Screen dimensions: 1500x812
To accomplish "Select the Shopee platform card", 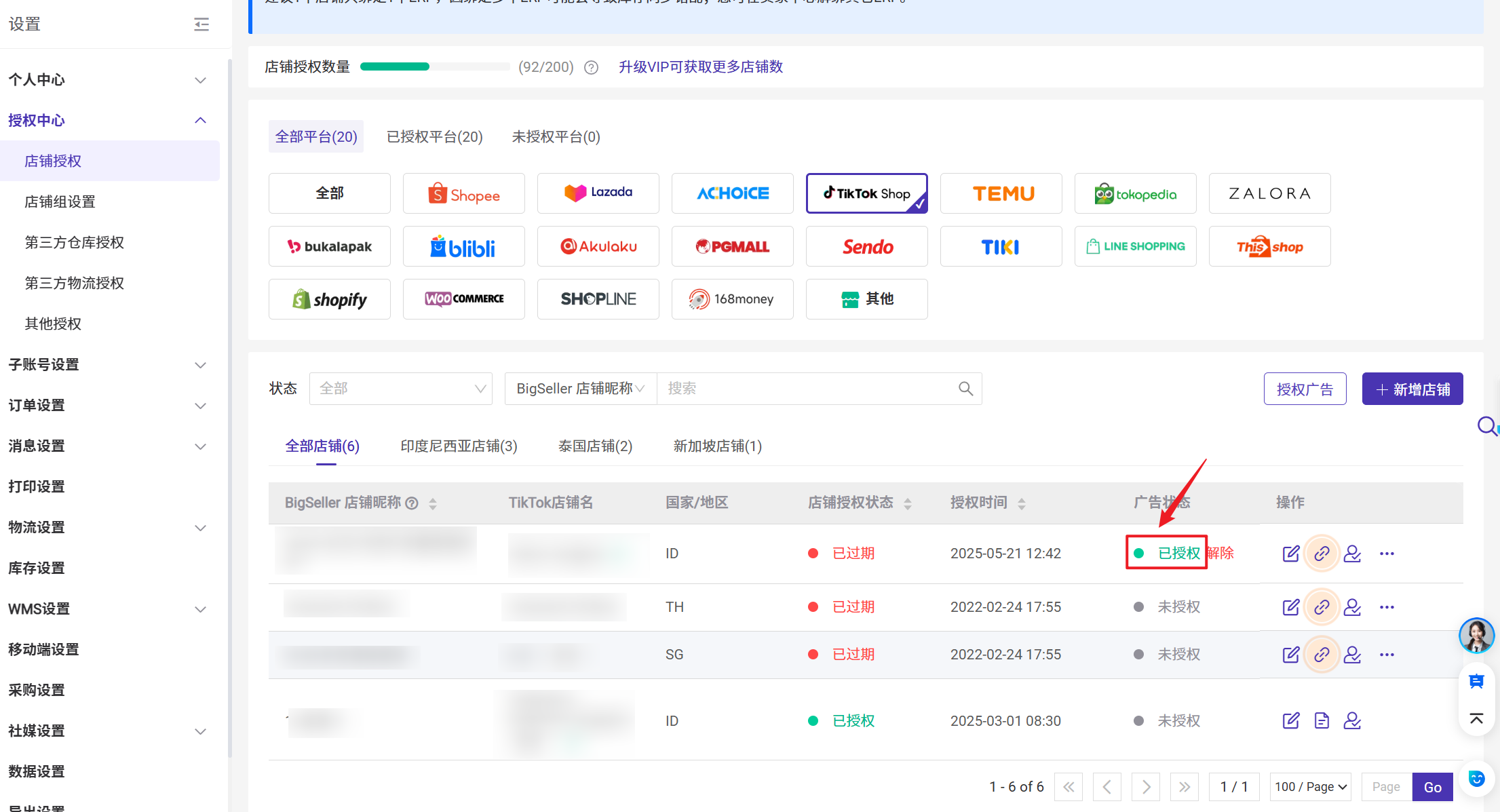I will tap(464, 193).
